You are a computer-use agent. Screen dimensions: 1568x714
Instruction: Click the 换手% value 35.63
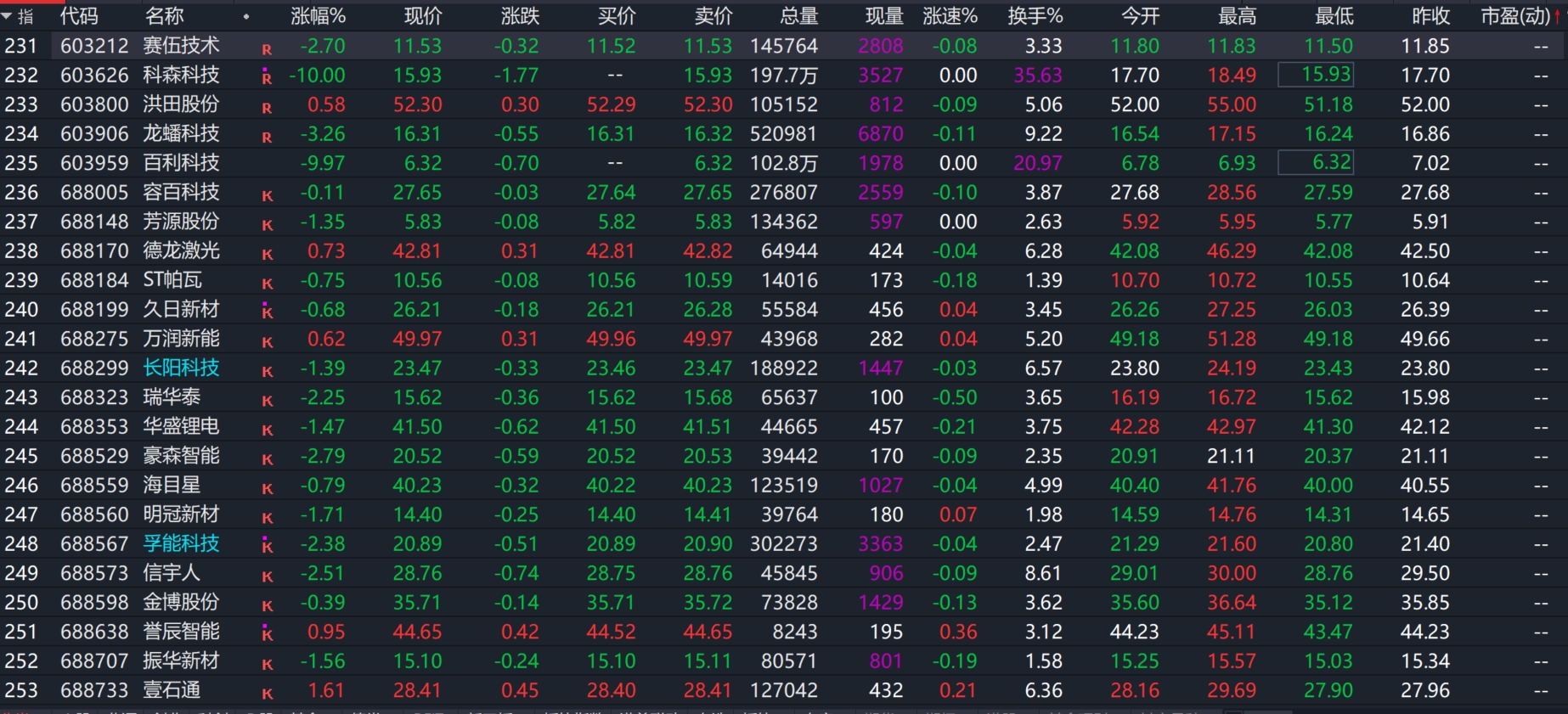pyautogui.click(x=1038, y=76)
